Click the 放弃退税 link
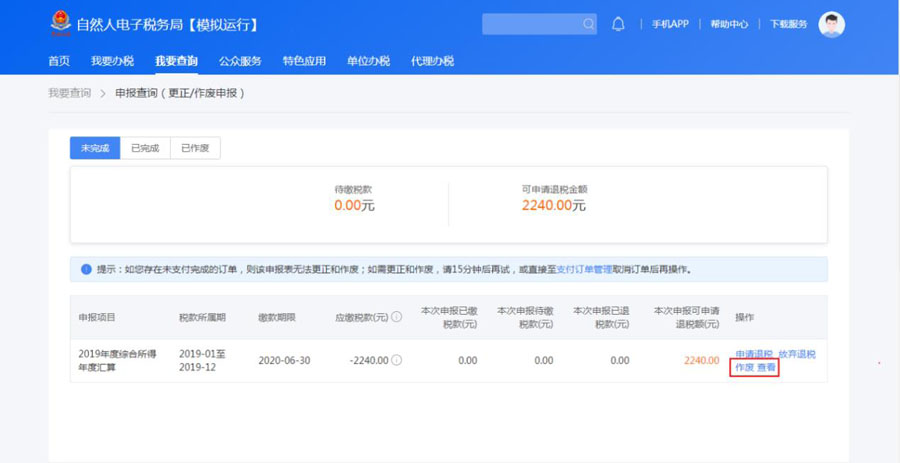Screen dimensions: 900x463 pos(797,354)
